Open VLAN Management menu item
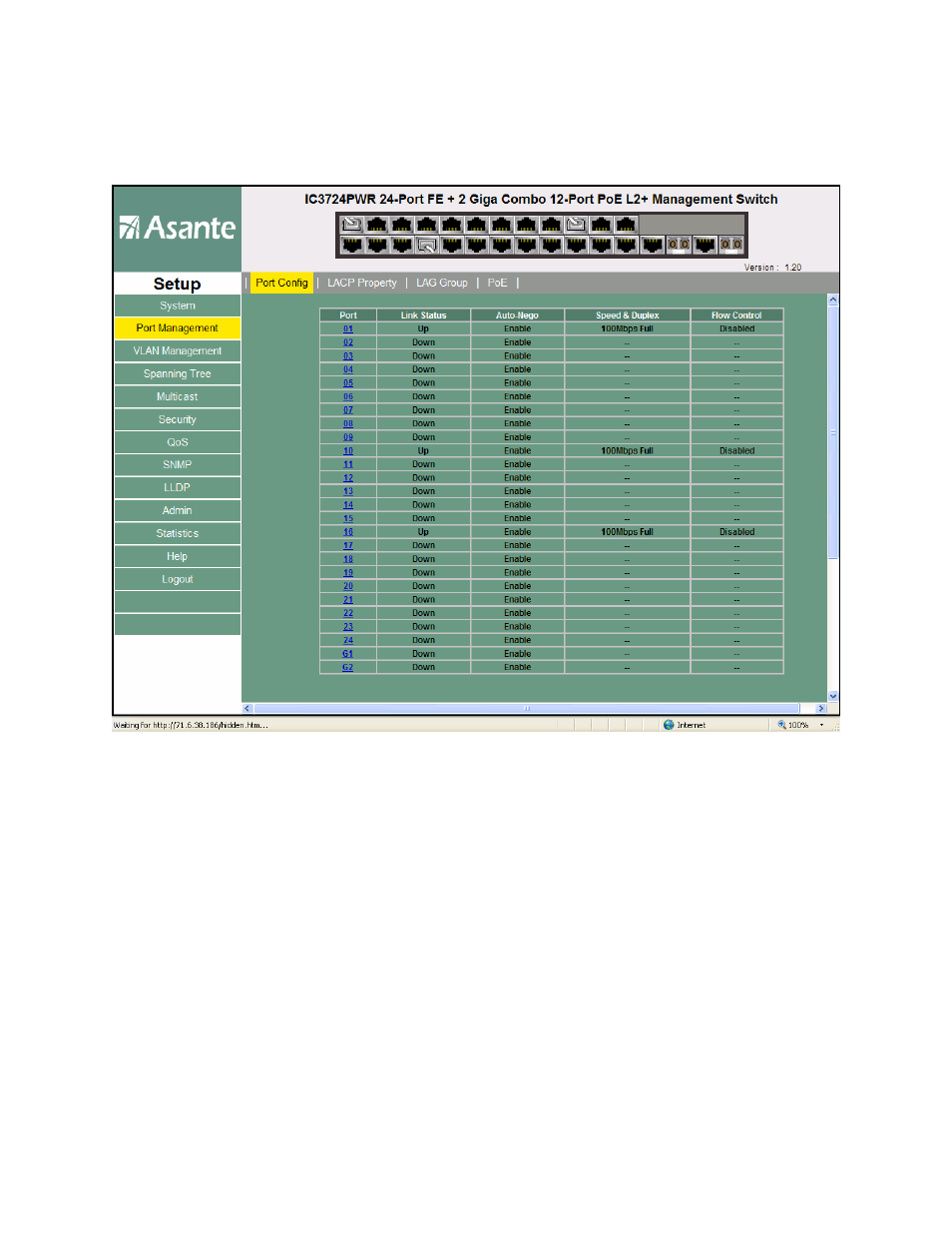This screenshot has width=952, height=1233. (178, 350)
